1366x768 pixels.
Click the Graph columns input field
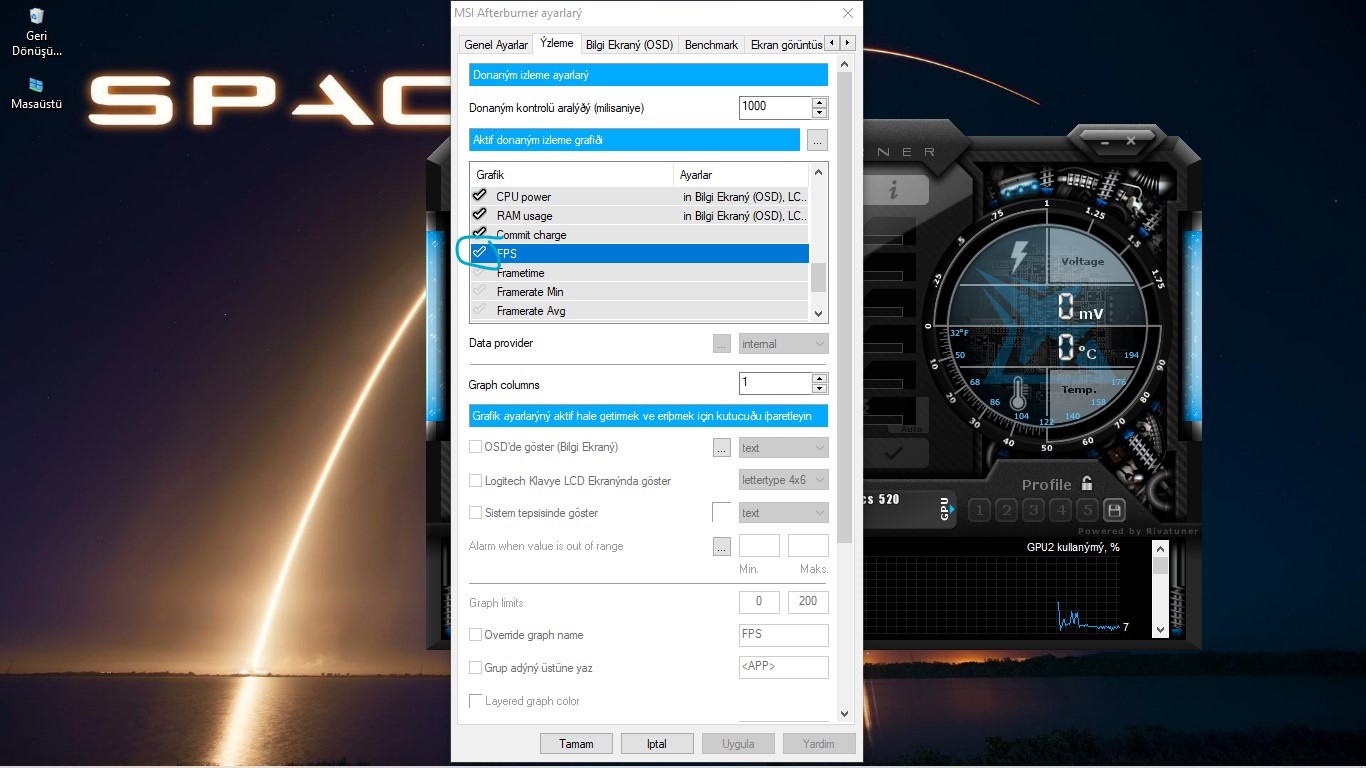[x=775, y=383]
